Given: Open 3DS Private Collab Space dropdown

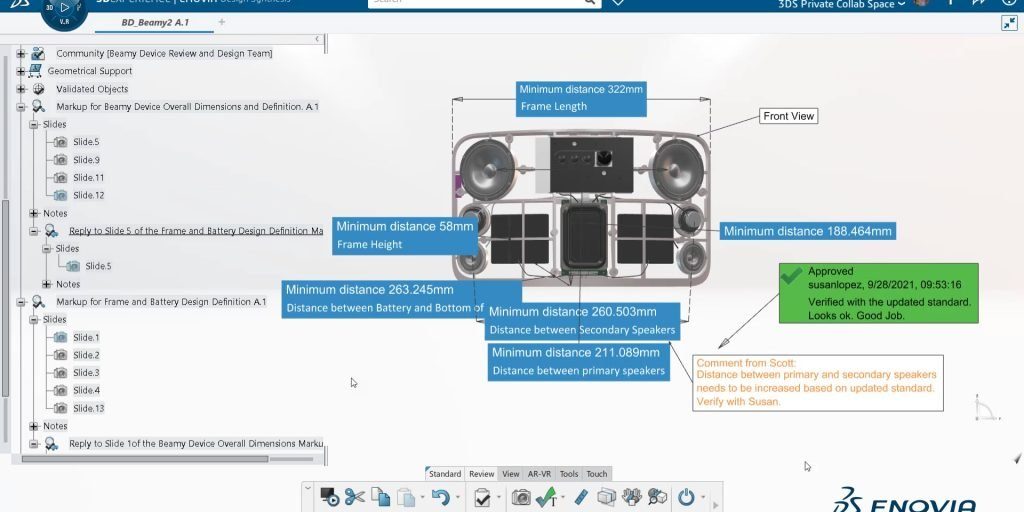Looking at the screenshot, I should click(x=841, y=4).
